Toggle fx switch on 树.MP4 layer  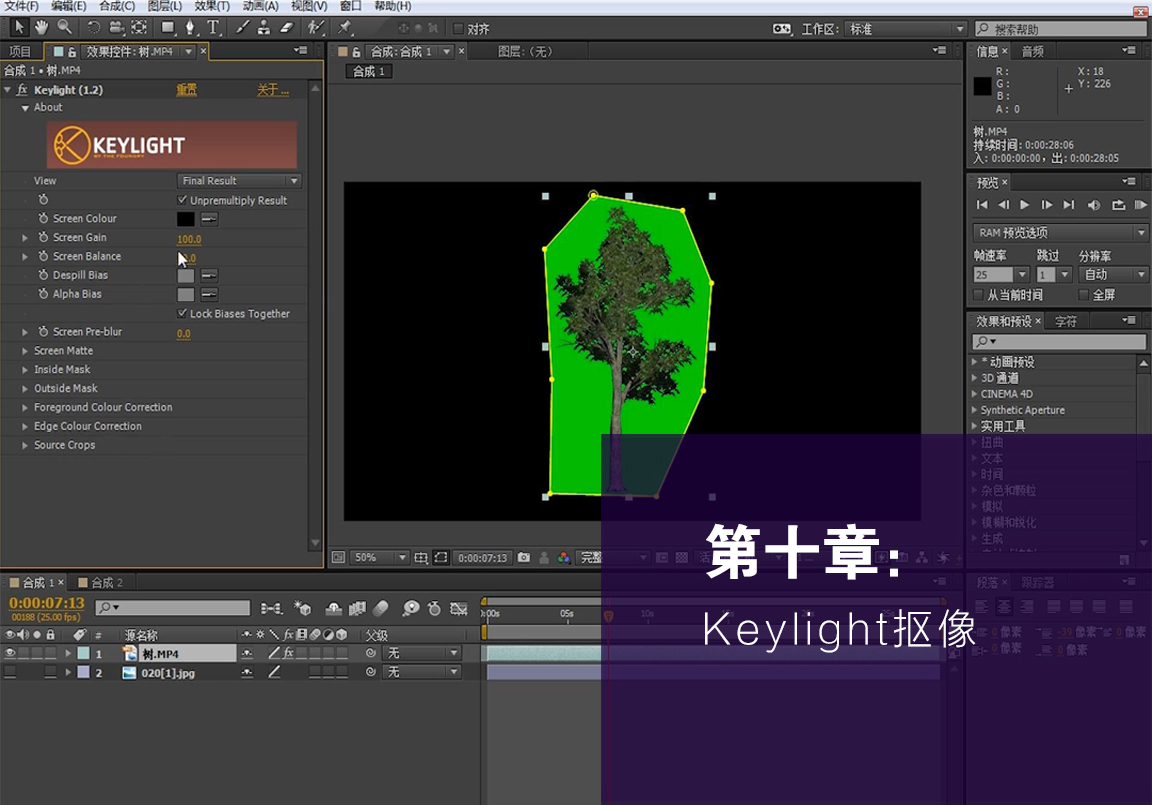tap(289, 653)
